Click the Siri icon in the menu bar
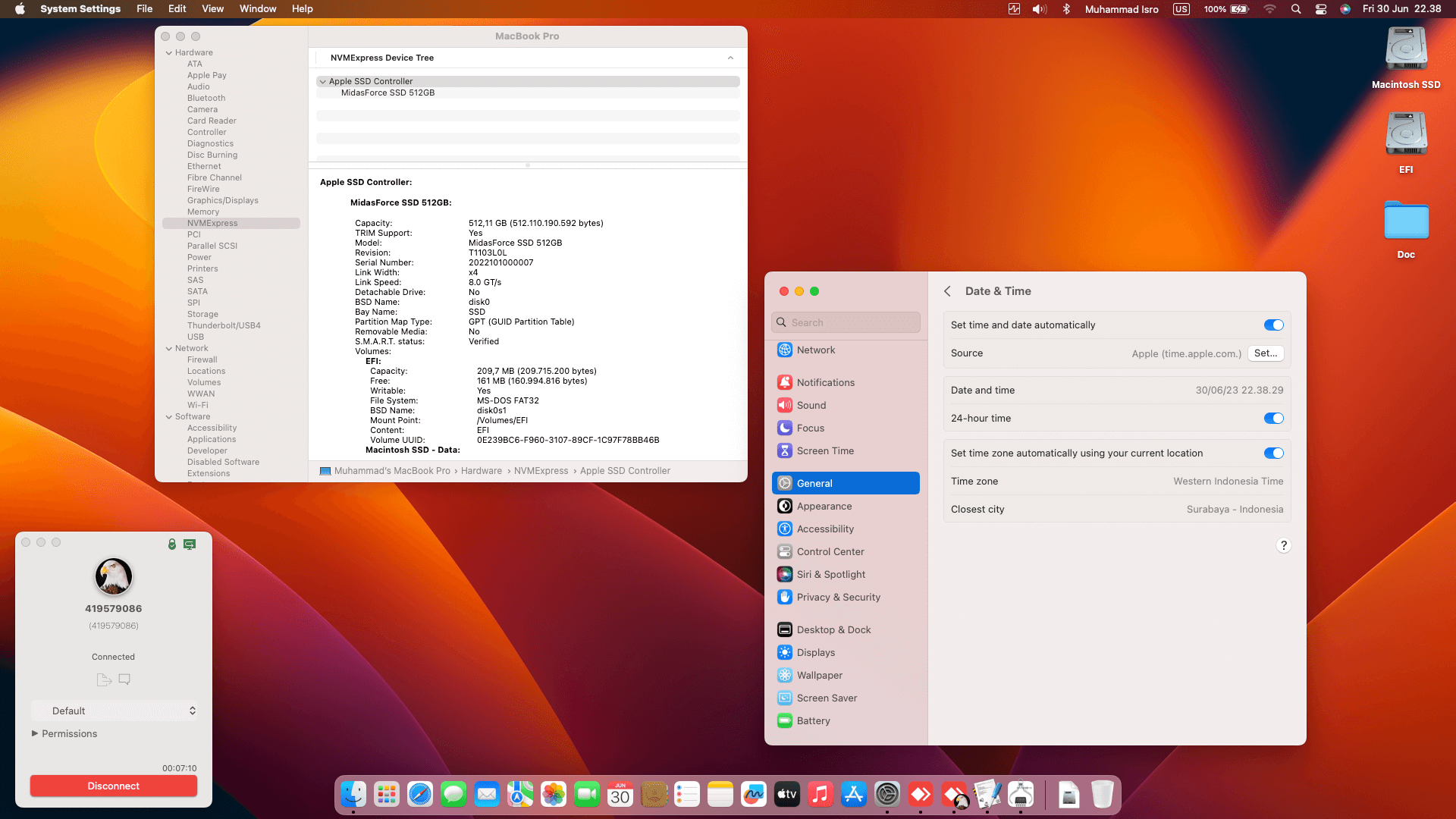Image resolution: width=1456 pixels, height=819 pixels. pyautogui.click(x=1345, y=9)
